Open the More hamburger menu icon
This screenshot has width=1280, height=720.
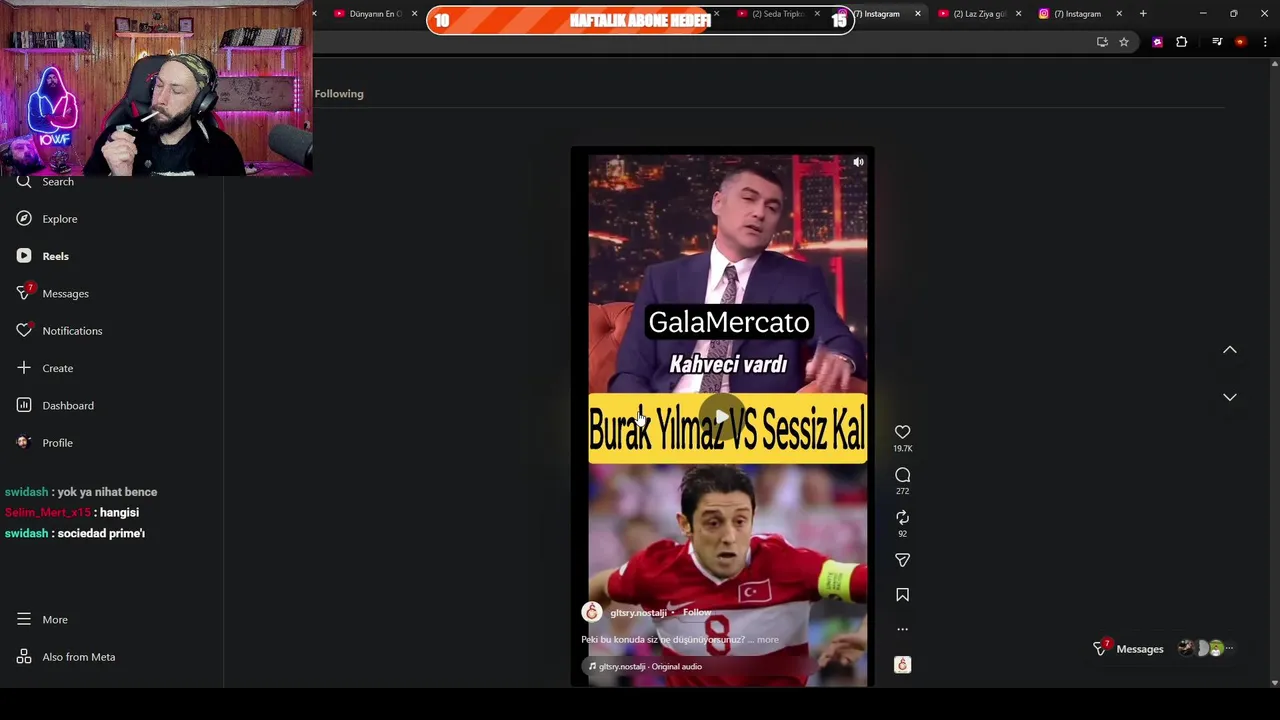tap(24, 620)
